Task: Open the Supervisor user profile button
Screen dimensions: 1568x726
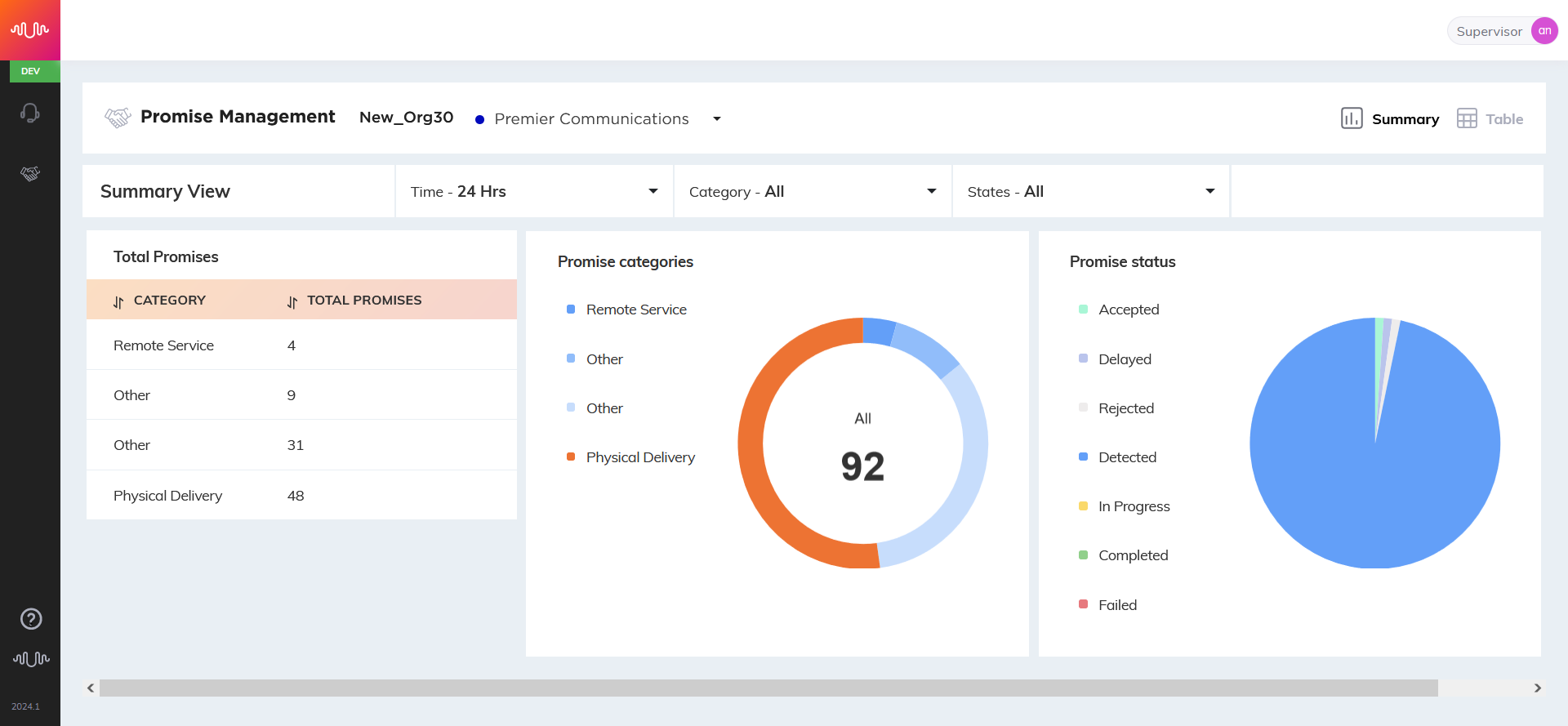Action: click(x=1503, y=31)
